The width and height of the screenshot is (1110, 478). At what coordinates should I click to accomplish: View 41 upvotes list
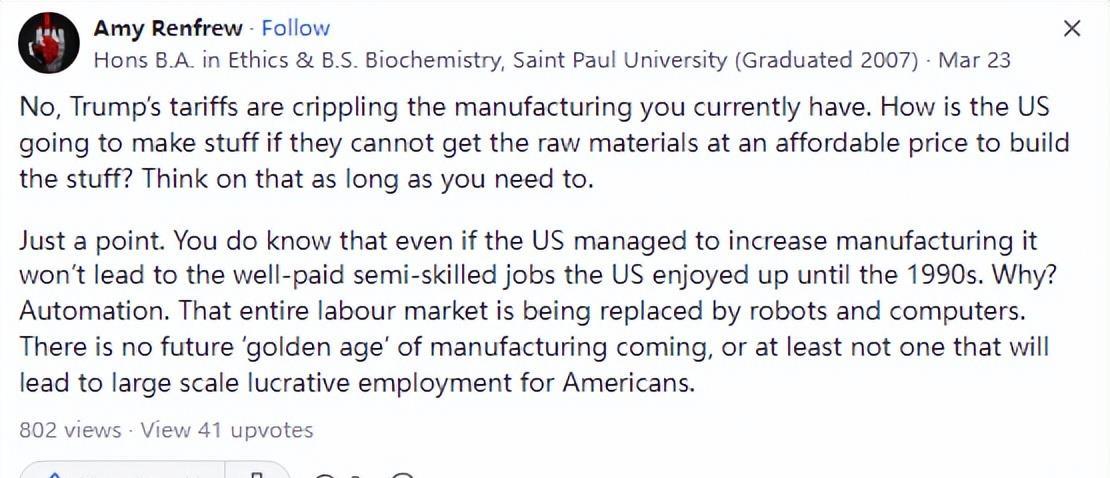[227, 429]
